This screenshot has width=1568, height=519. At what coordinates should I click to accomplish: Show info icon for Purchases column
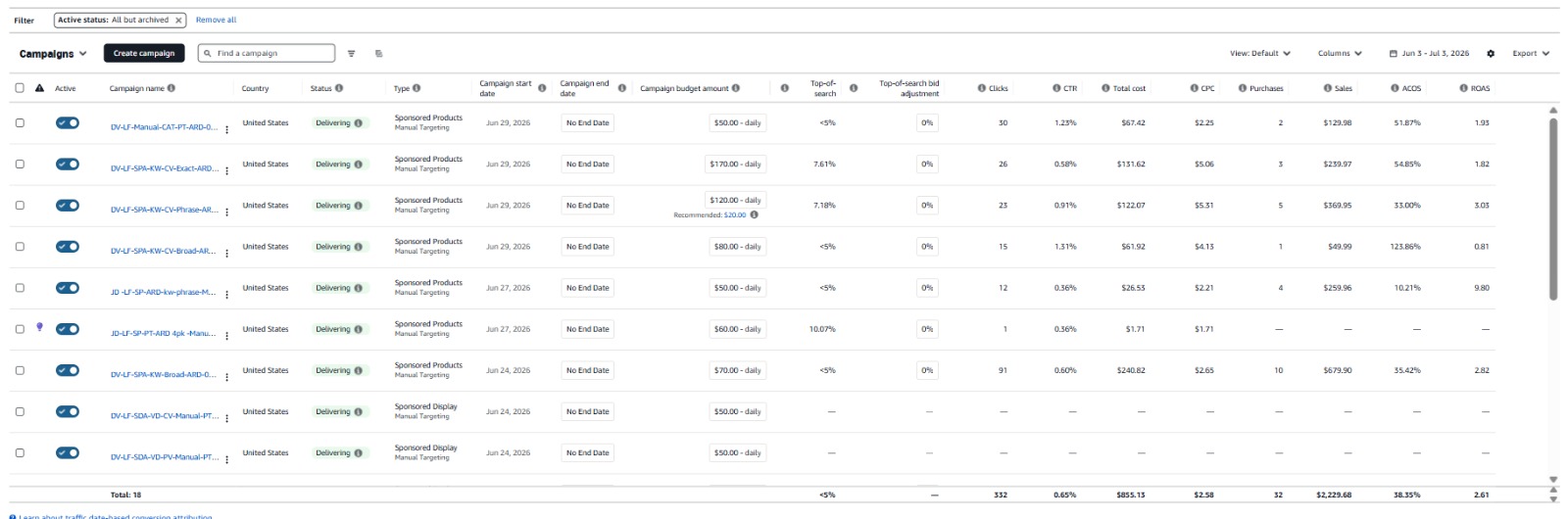pyautogui.click(x=1243, y=88)
